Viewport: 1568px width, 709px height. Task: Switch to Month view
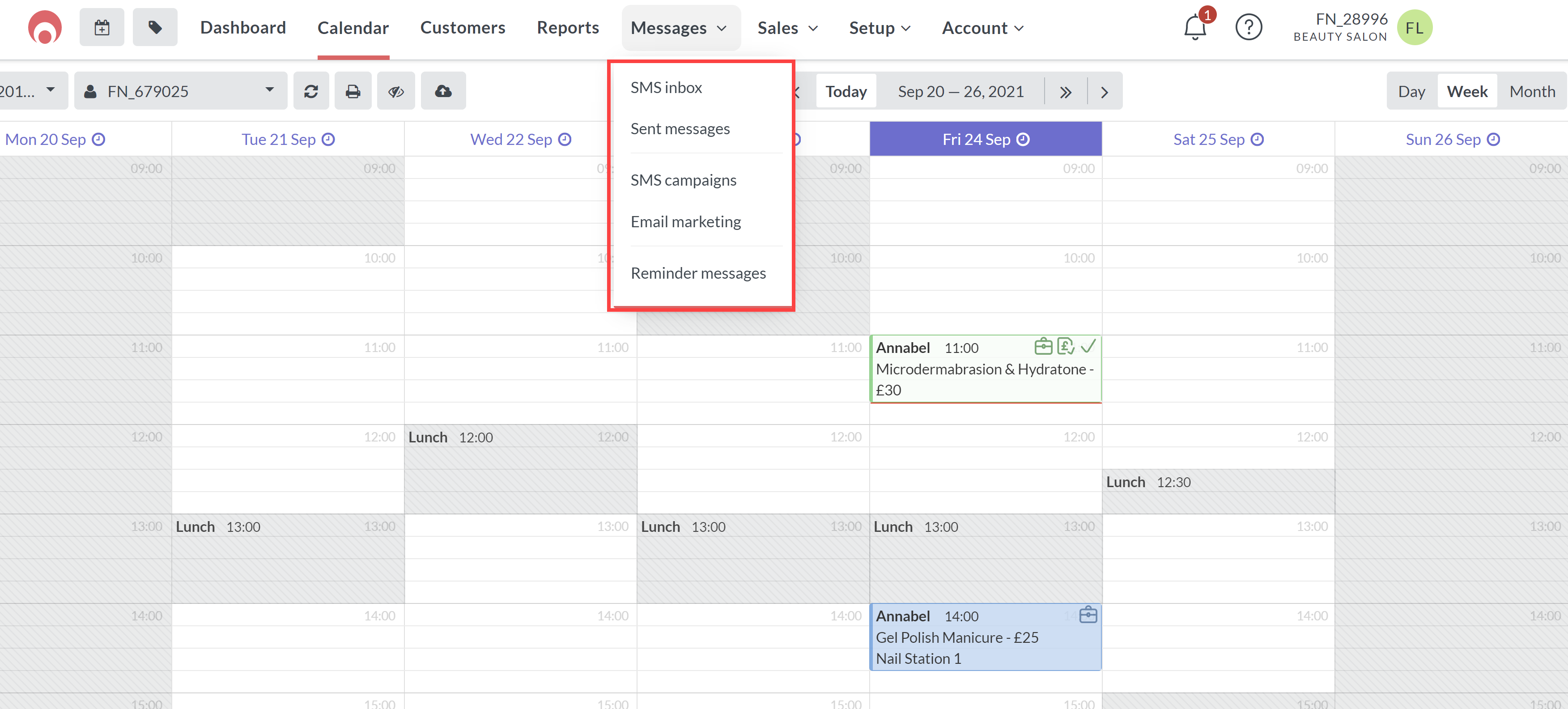click(x=1532, y=91)
